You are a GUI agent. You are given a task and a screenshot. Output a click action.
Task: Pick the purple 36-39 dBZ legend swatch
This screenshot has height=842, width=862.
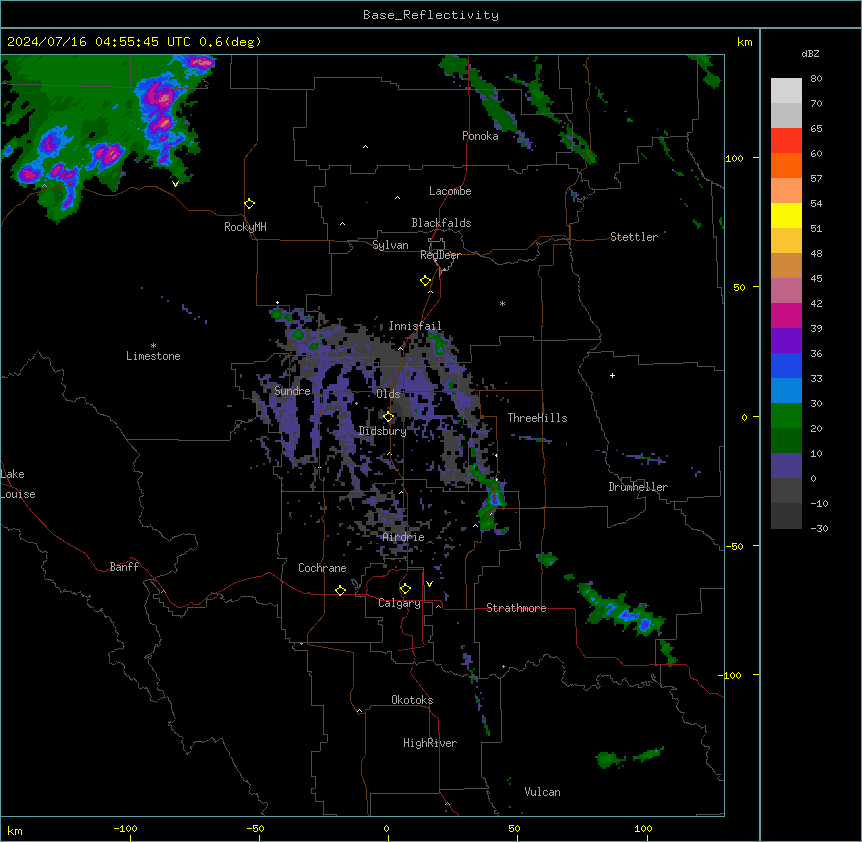pyautogui.click(x=786, y=340)
